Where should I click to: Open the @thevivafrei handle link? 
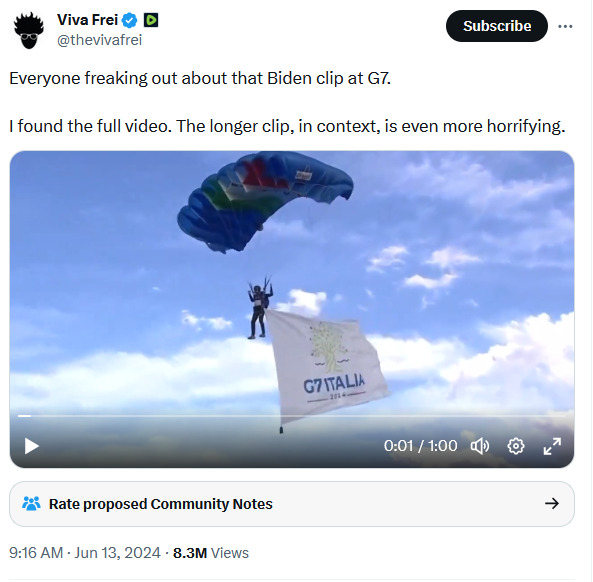[x=99, y=40]
